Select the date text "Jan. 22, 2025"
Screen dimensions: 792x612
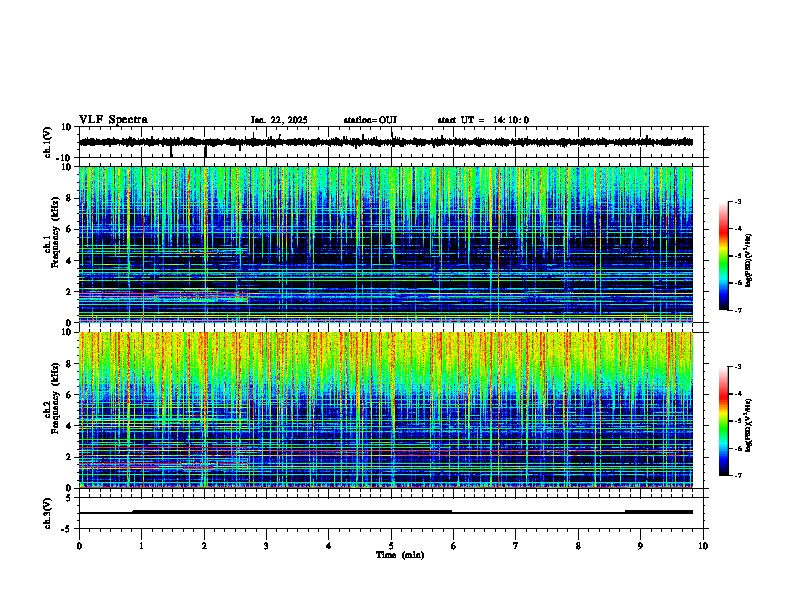279,120
